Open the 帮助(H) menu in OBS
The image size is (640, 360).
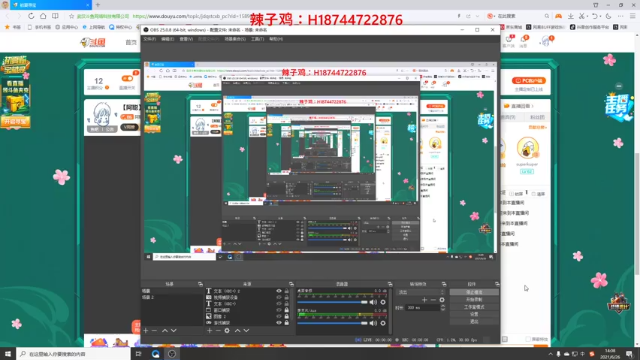point(276,39)
